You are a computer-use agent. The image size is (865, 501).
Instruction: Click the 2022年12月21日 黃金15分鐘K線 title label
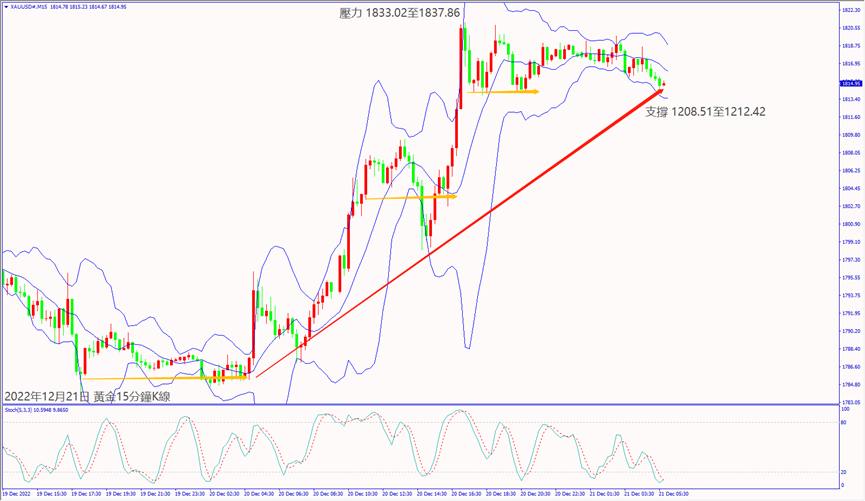[x=87, y=396]
